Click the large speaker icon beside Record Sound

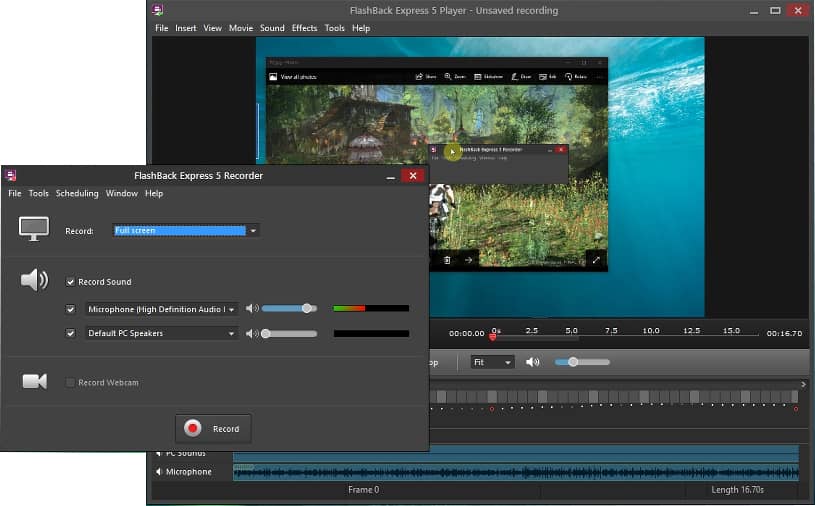[x=34, y=280]
